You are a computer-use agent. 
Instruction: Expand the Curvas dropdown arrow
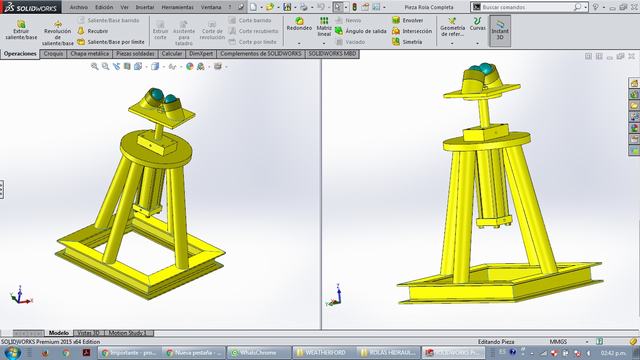[x=477, y=43]
